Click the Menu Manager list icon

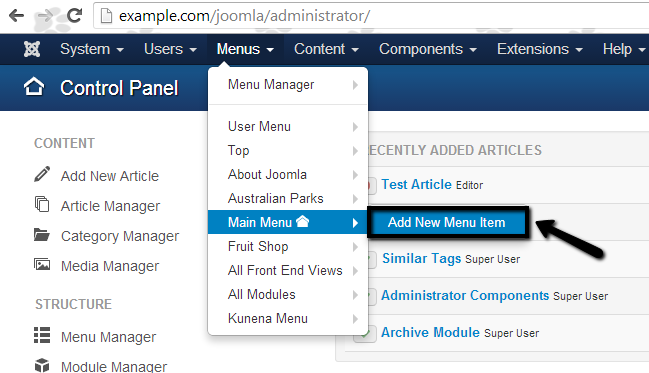point(42,335)
